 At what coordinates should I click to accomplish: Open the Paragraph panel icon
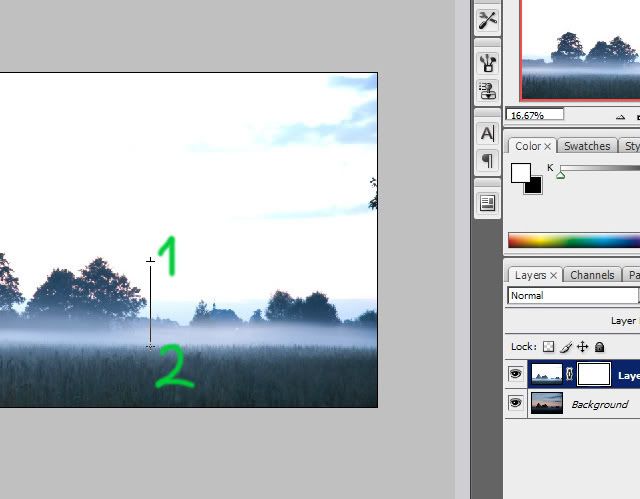[x=487, y=160]
